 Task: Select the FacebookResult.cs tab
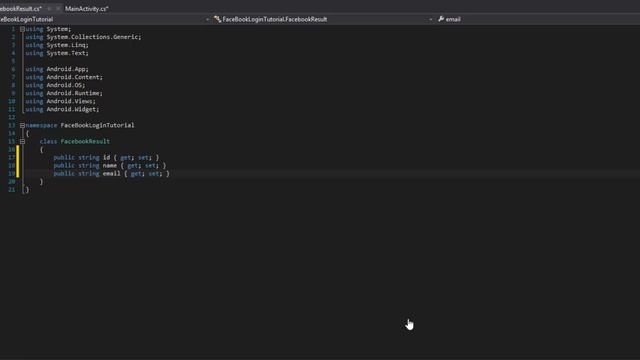click(20, 9)
